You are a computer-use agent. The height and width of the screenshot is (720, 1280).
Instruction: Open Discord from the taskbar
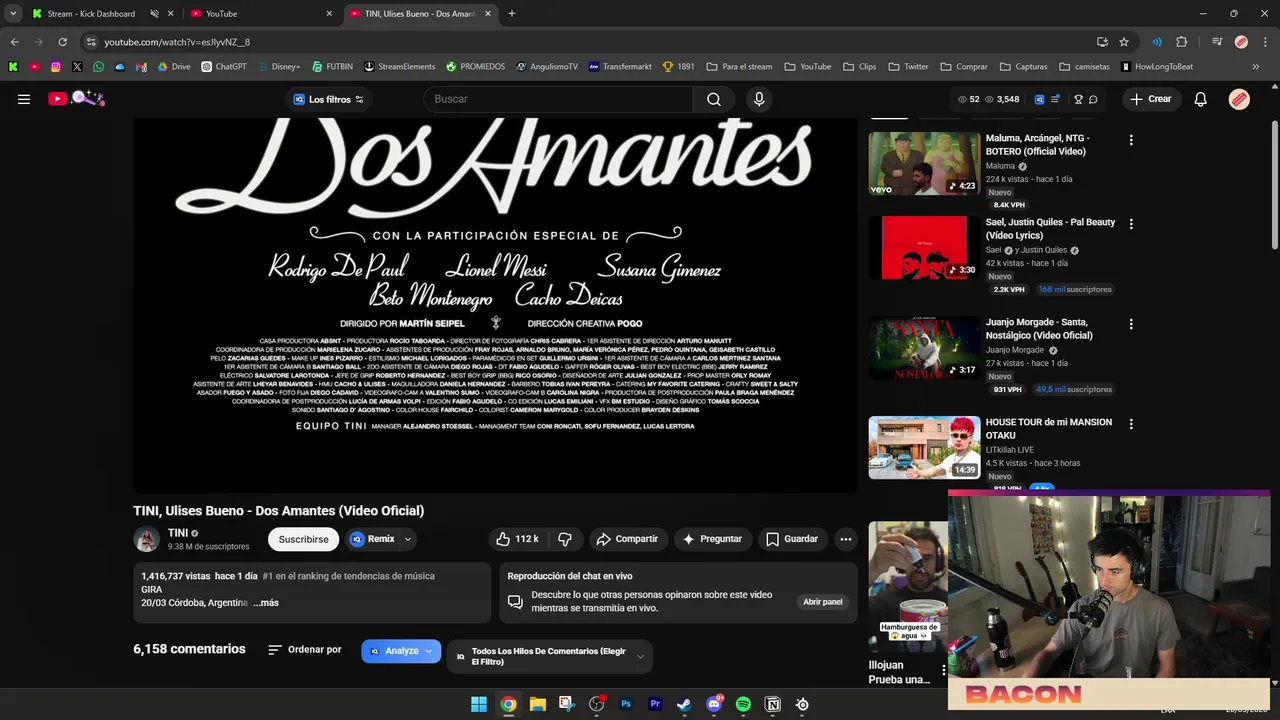click(x=714, y=704)
